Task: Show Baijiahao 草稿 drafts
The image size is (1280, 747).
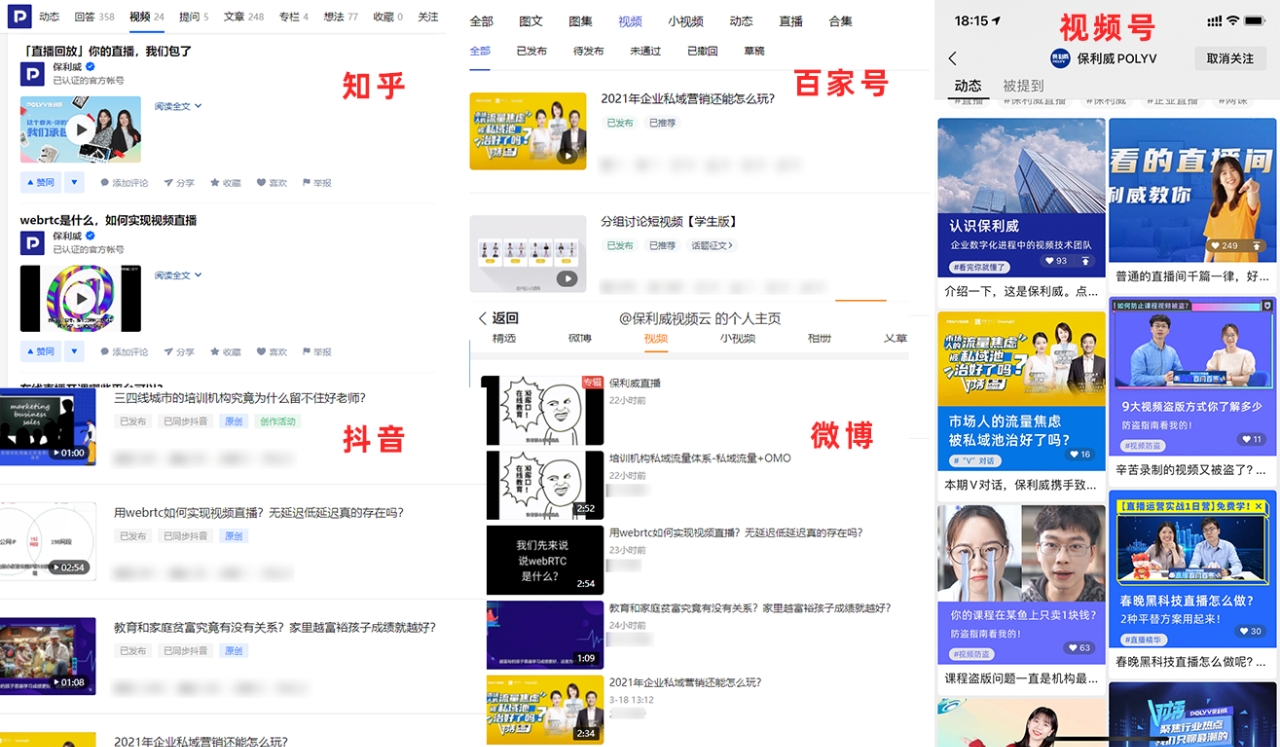Action: point(753,51)
